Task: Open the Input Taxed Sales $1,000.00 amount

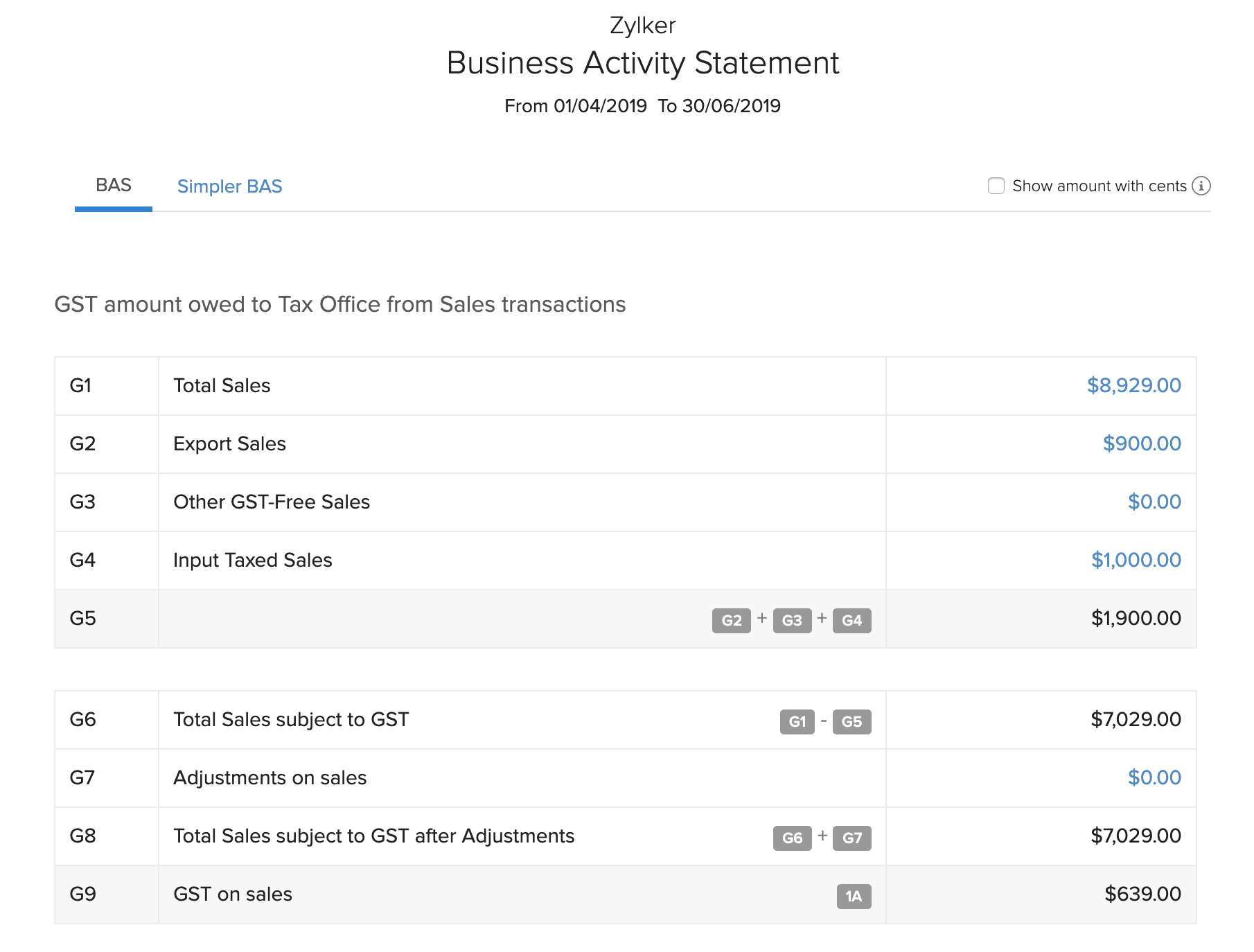Action: 1136,560
